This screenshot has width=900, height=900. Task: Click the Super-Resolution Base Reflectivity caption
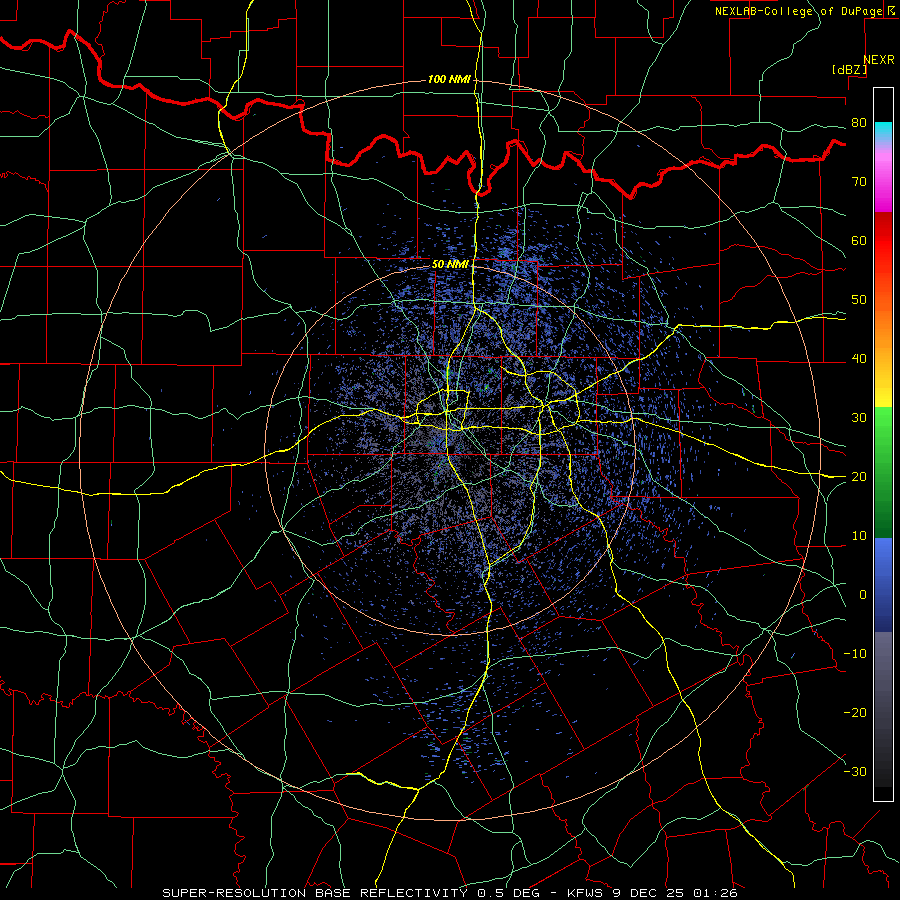click(450, 893)
